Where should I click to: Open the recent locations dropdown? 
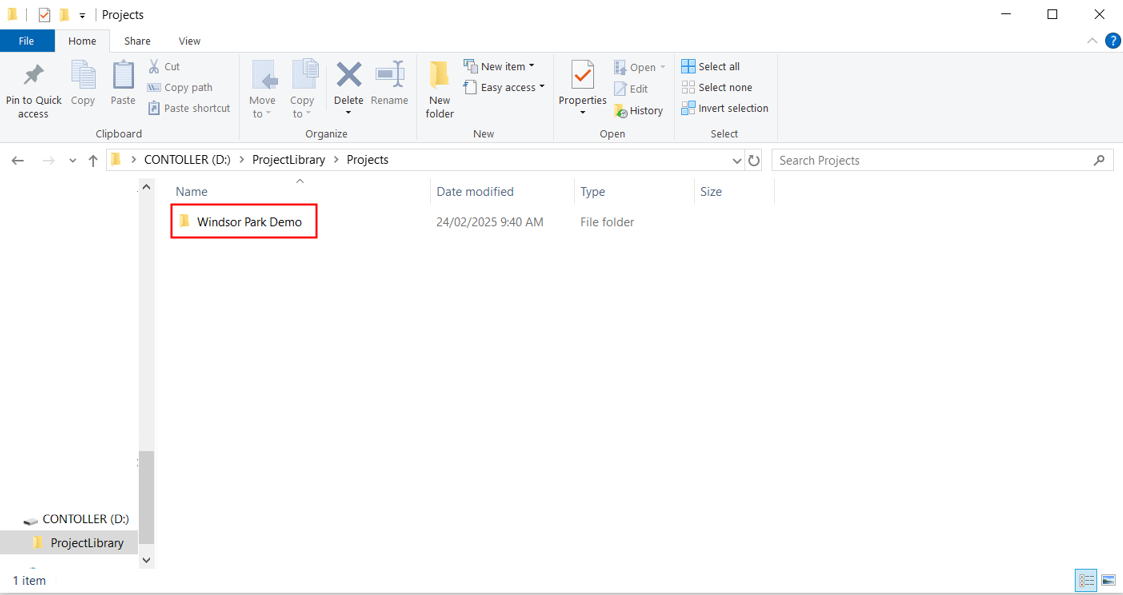72,160
